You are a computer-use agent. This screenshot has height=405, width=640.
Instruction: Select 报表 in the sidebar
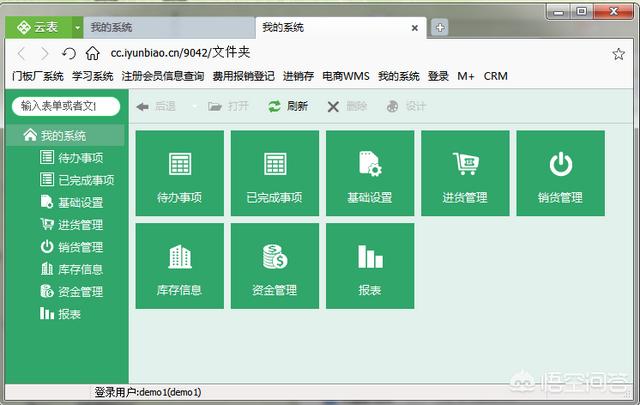point(60,314)
